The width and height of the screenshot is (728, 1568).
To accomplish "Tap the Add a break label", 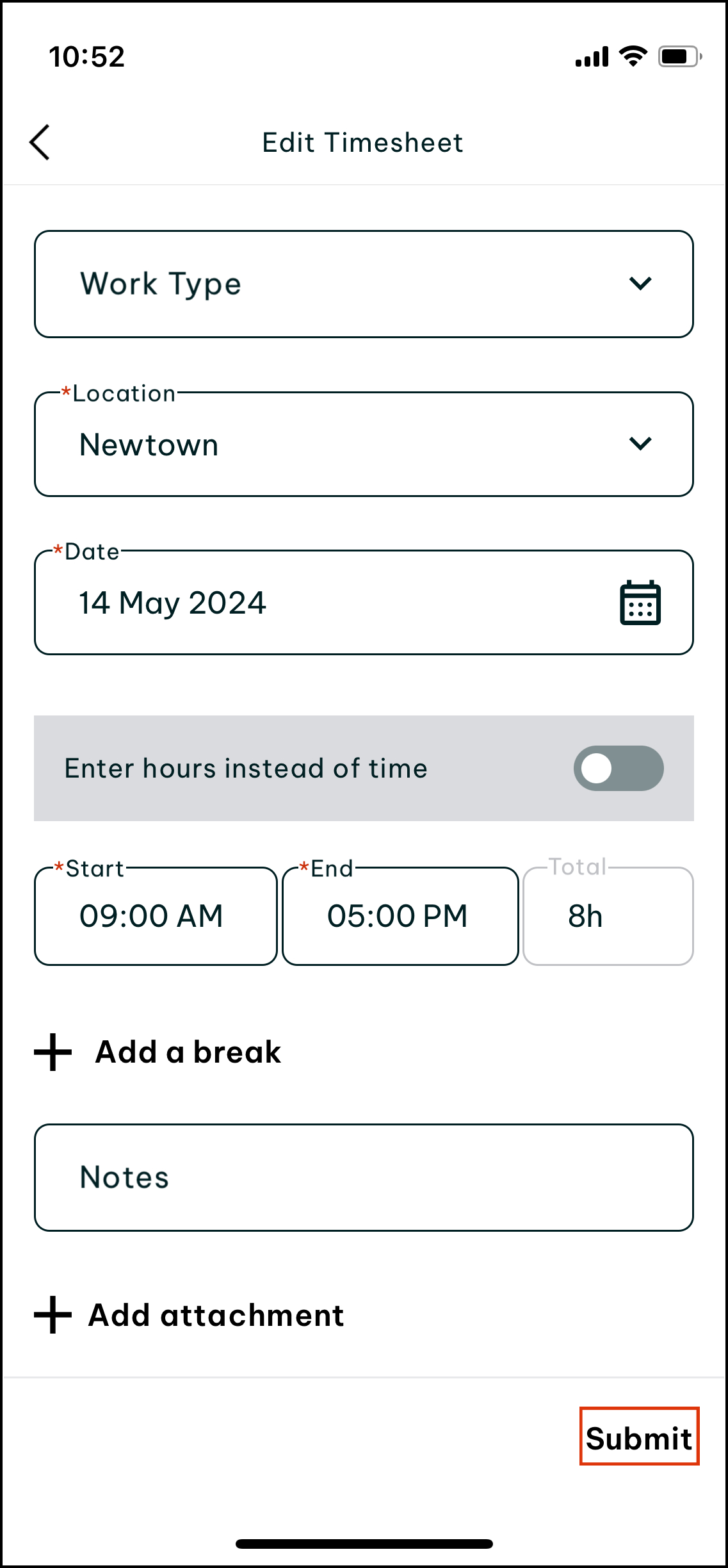I will click(188, 1052).
